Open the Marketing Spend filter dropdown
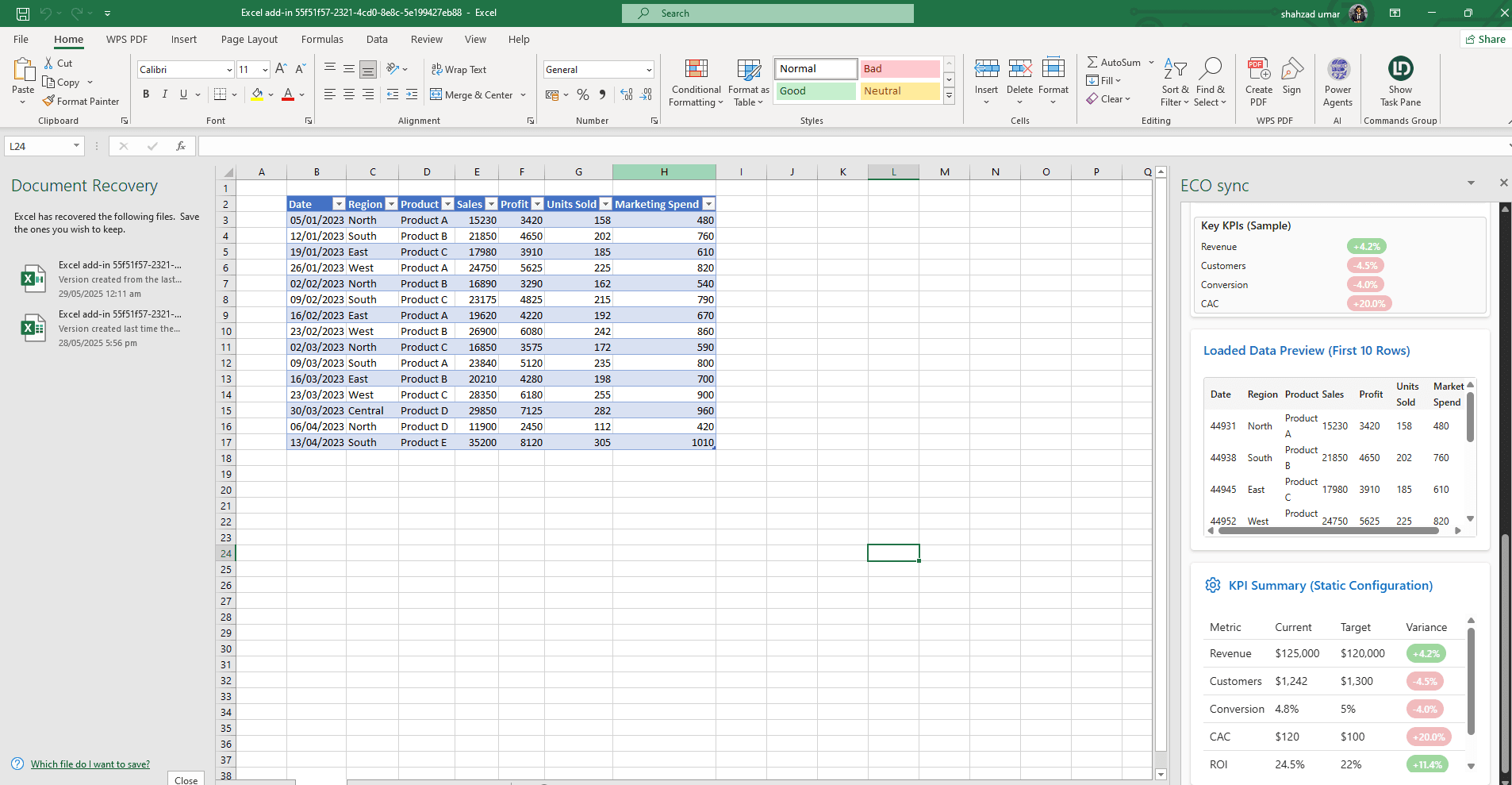 [709, 204]
